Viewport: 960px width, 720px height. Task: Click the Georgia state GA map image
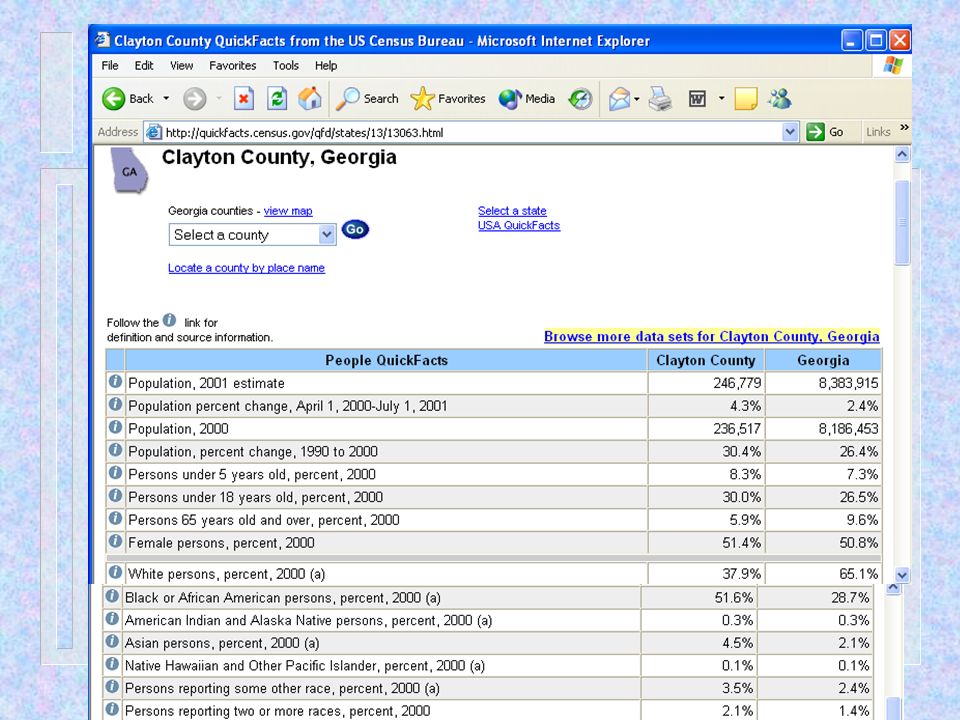(129, 171)
